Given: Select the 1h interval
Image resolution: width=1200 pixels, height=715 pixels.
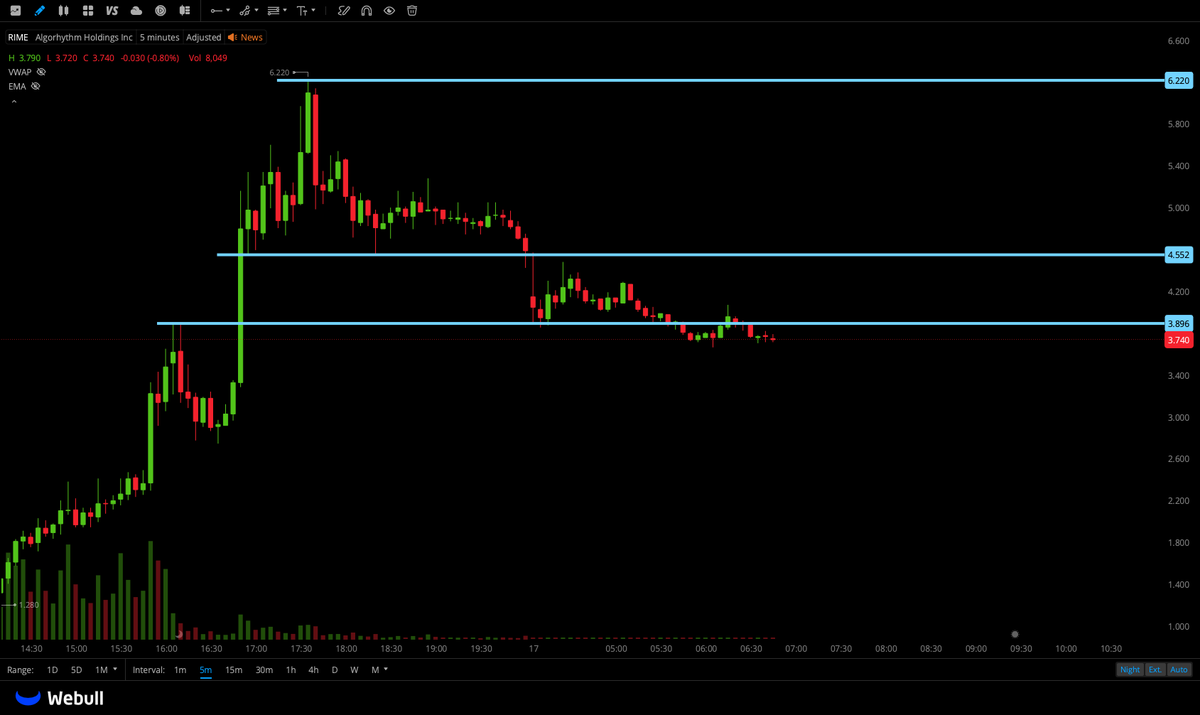Looking at the screenshot, I should click(x=291, y=669).
